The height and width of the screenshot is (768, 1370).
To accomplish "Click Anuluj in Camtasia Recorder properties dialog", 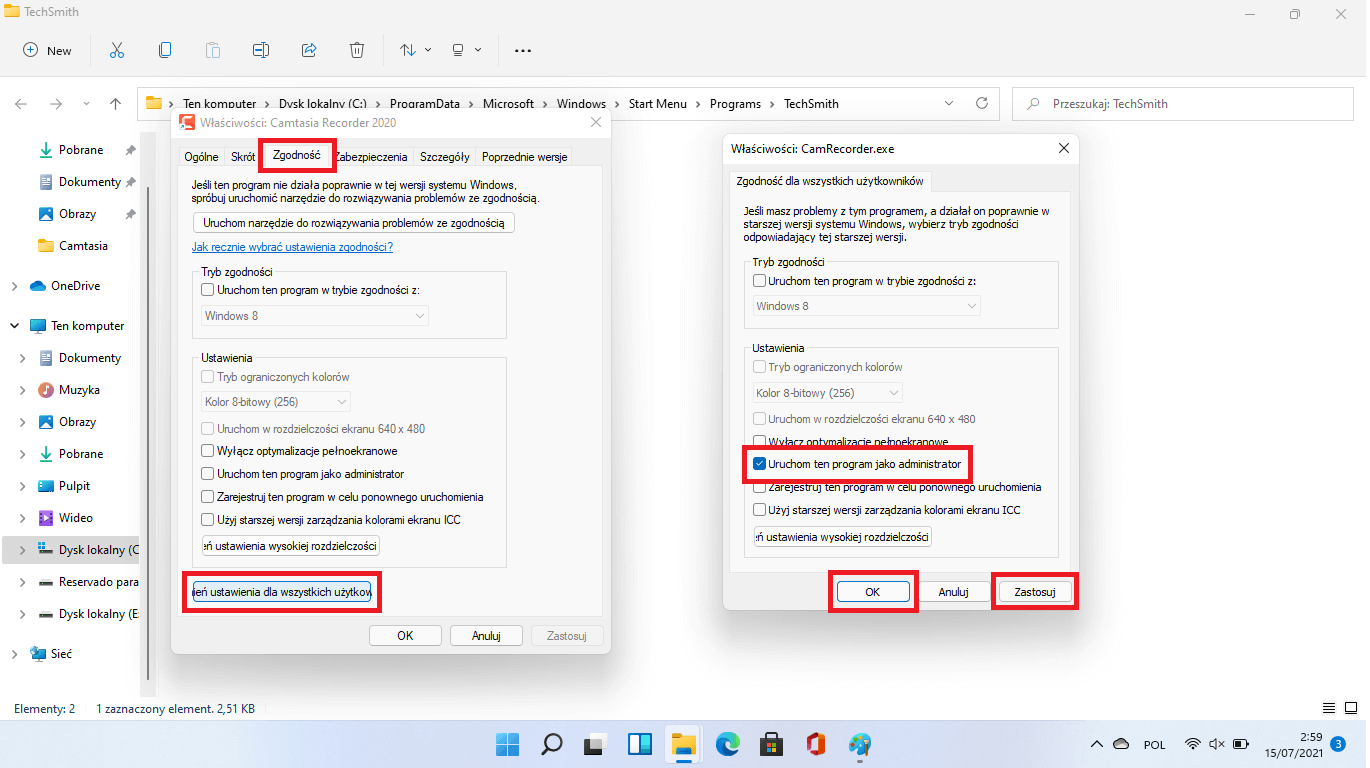I will 486,635.
